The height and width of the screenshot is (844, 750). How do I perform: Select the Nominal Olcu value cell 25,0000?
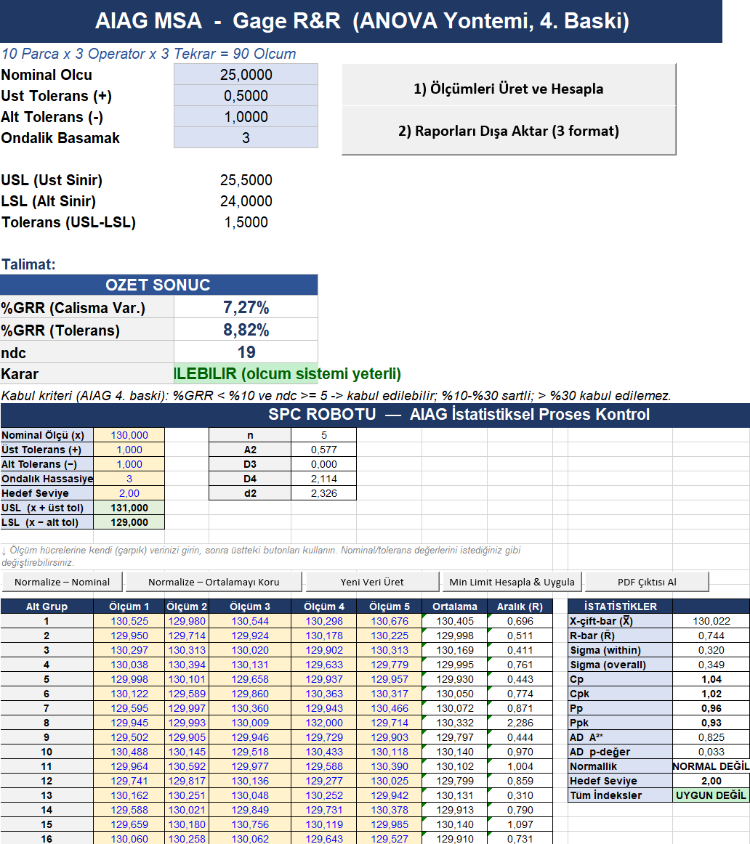246,74
